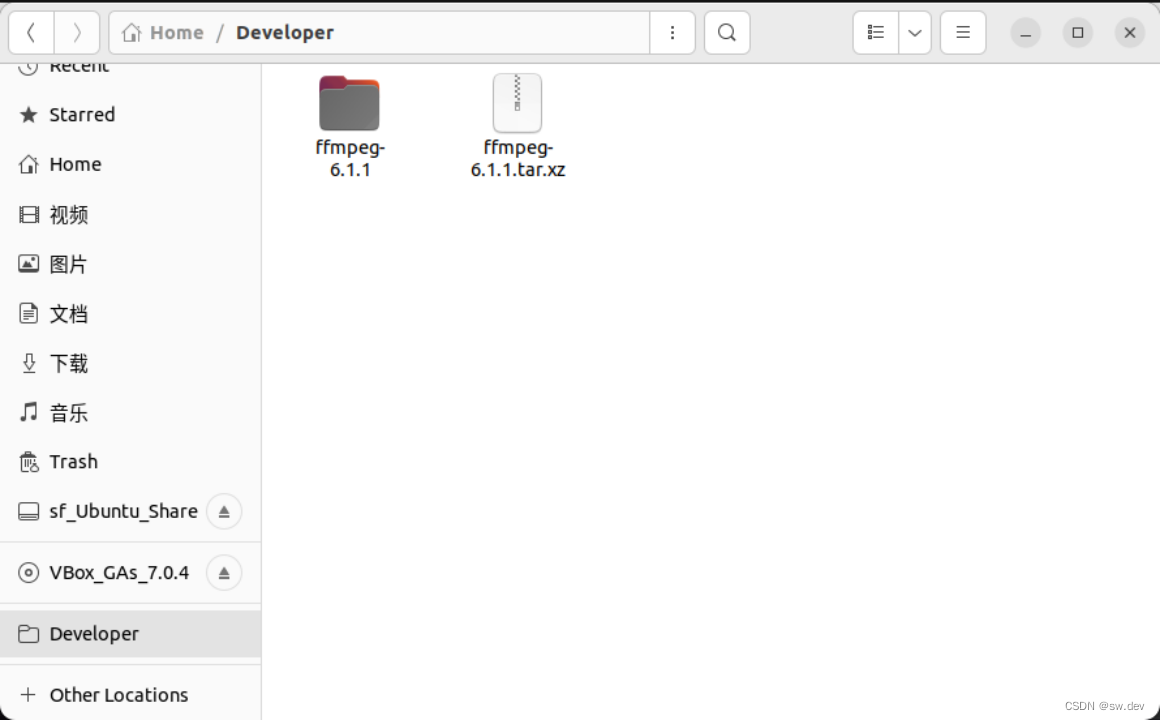Open the 音乐 music folder
The image size is (1160, 720).
click(x=130, y=413)
